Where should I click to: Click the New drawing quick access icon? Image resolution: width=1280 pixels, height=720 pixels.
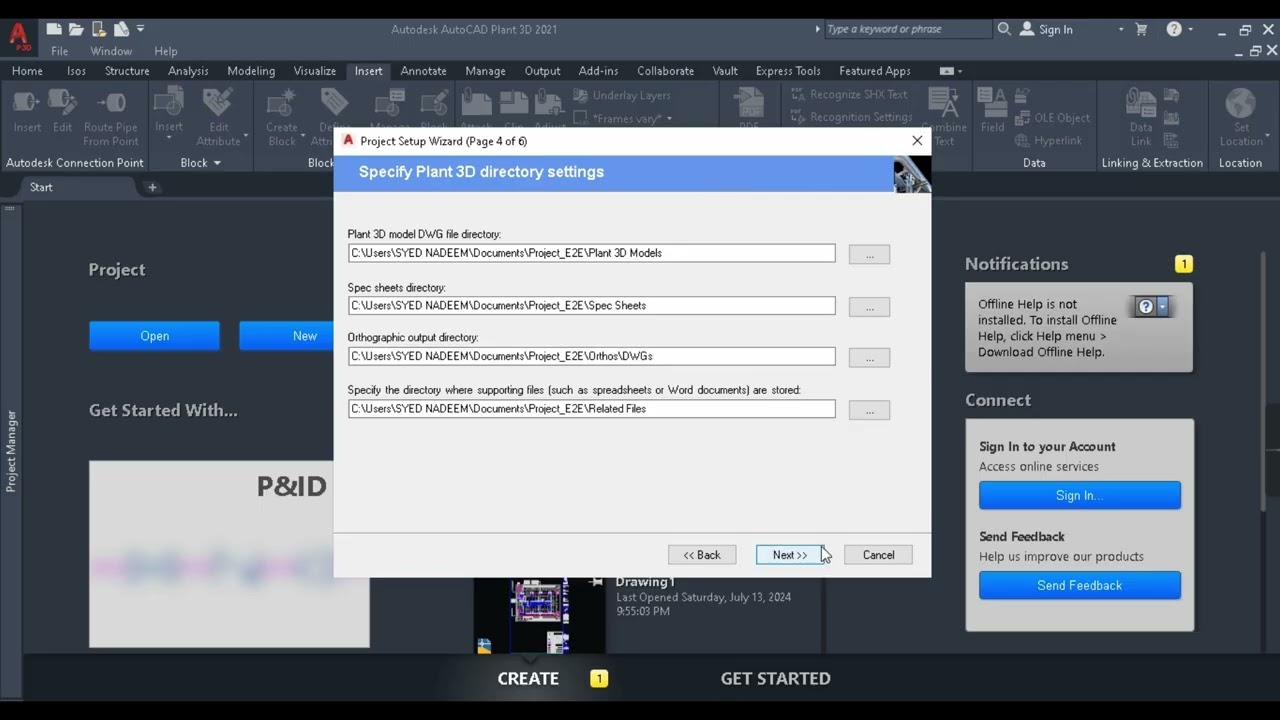click(54, 29)
